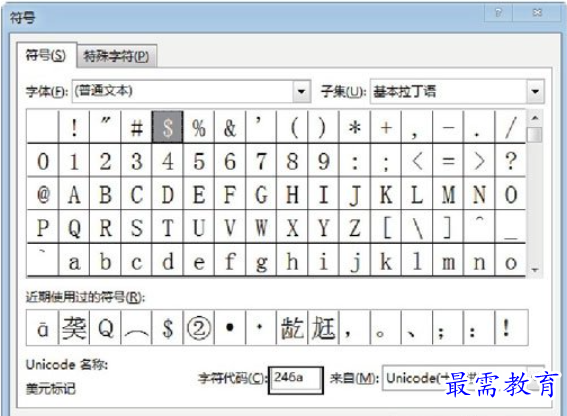Image resolution: width=567 pixels, height=416 pixels.
Task: Select the # symbol in the grid
Action: tap(137, 127)
